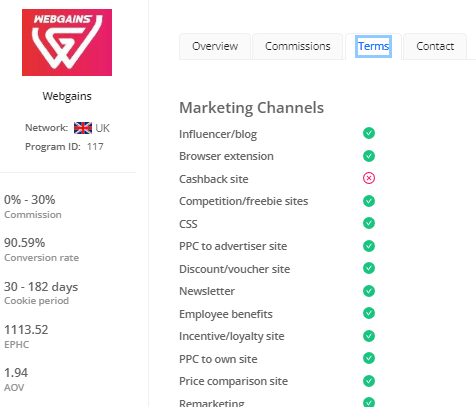
Task: Select the Terms tab
Action: 373,46
